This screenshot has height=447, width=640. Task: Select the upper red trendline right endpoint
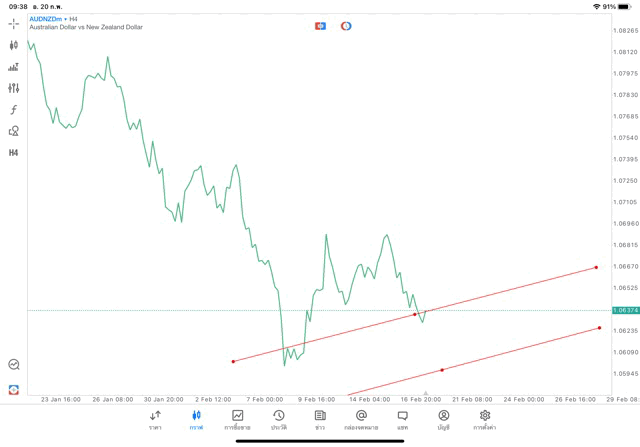[596, 267]
